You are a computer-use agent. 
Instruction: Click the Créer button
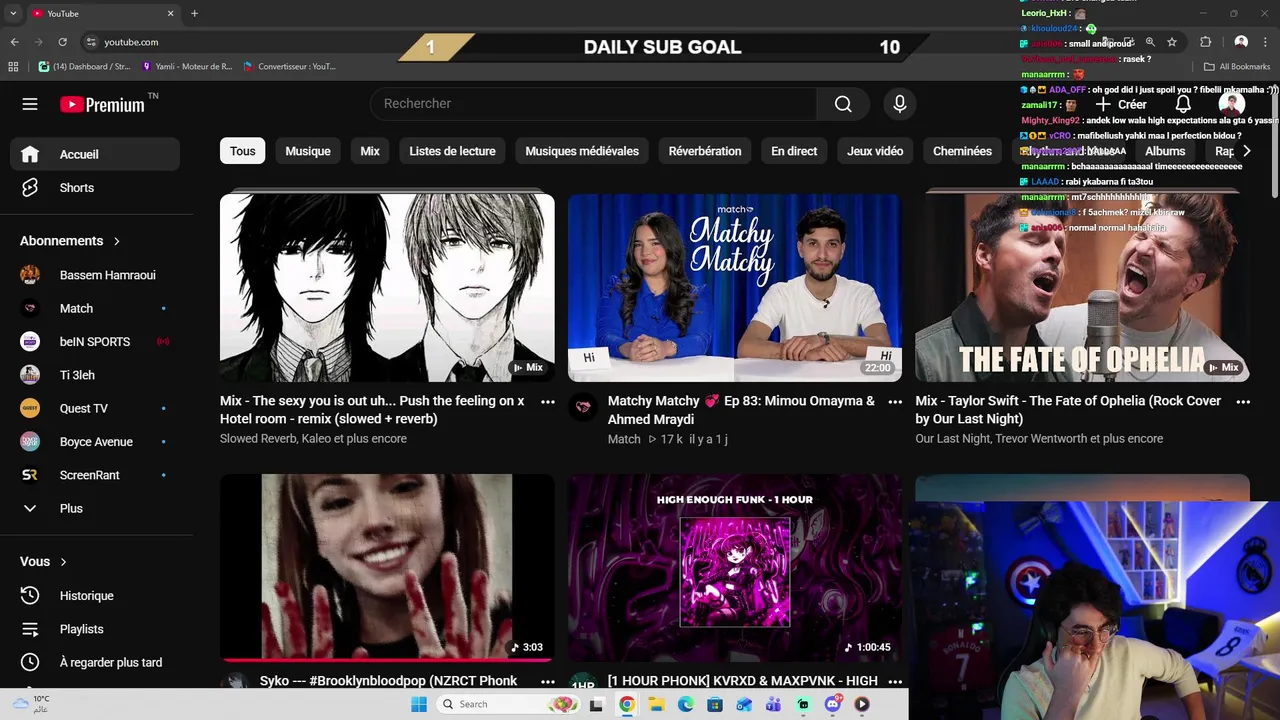(x=1121, y=104)
